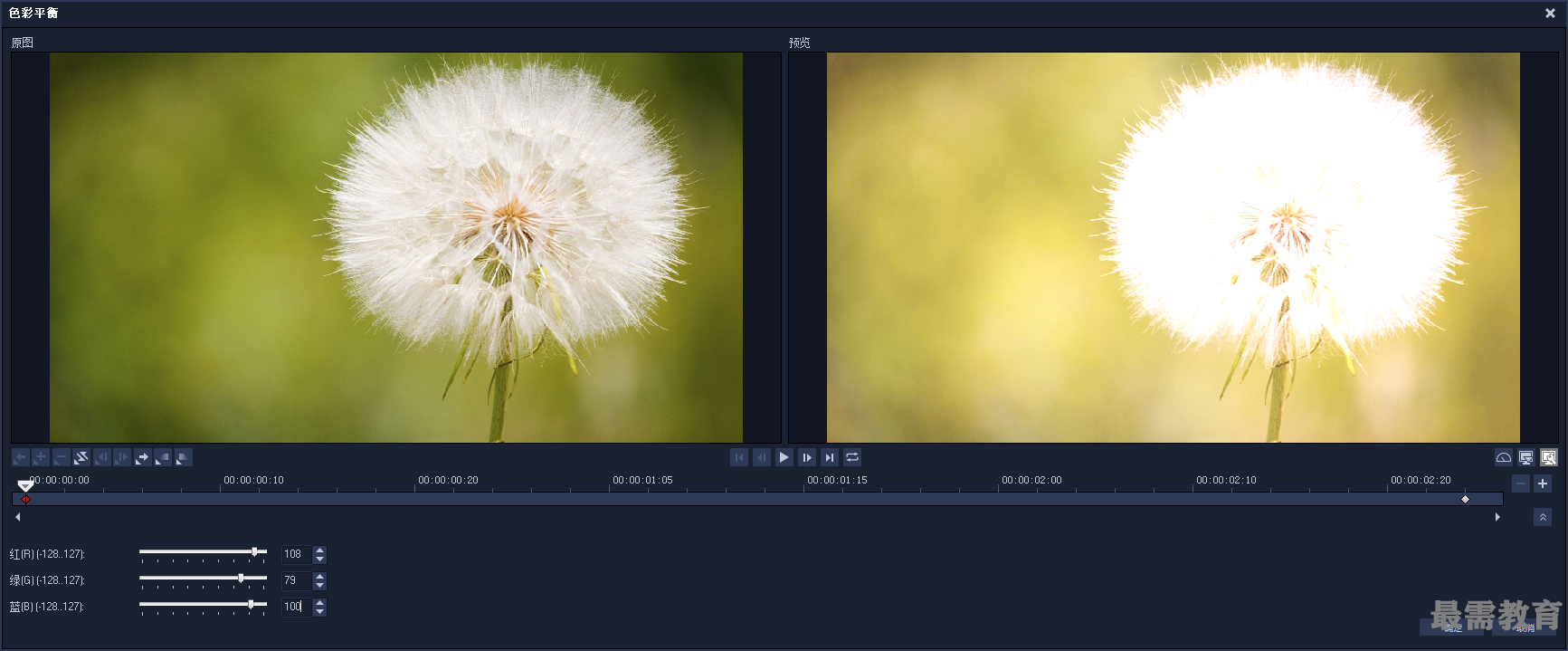Close the 色彩平衡 dialog
Viewport: 1568px width, 651px height.
tap(1550, 14)
